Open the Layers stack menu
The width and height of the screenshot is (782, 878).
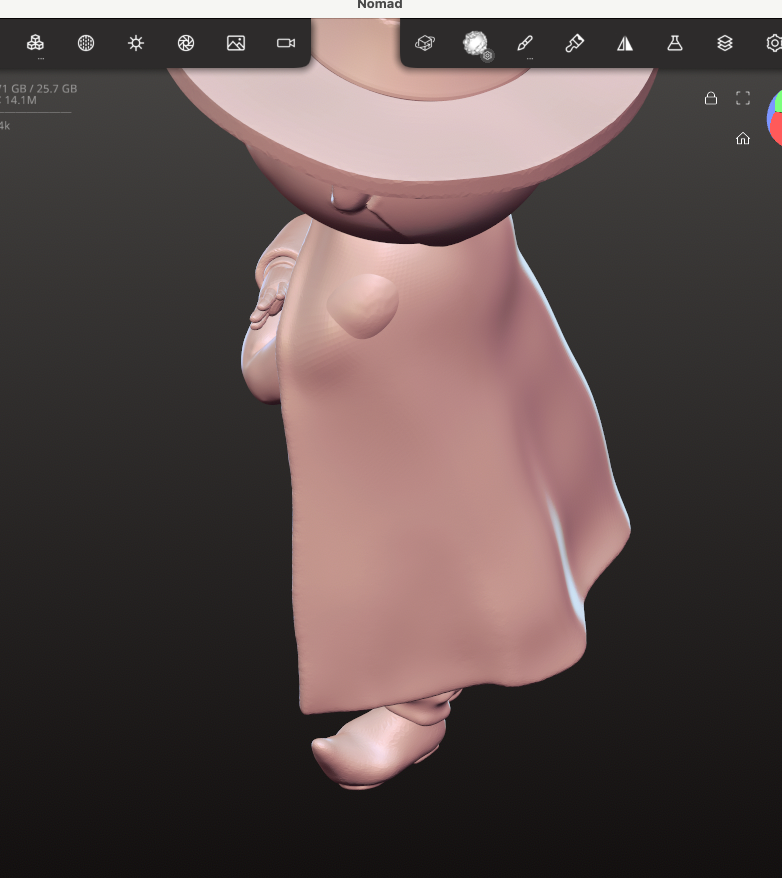725,43
